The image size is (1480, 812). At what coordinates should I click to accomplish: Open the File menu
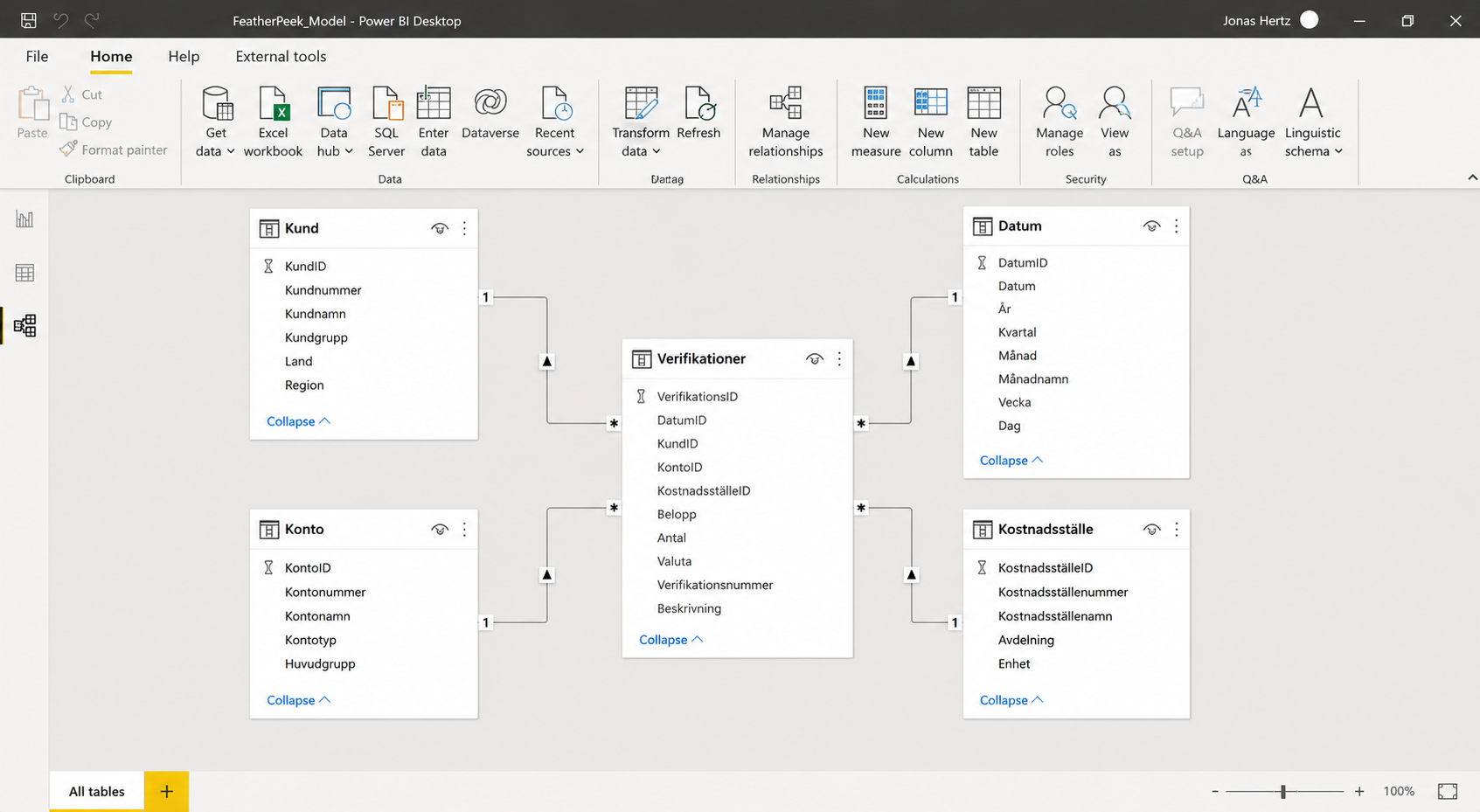pos(37,56)
